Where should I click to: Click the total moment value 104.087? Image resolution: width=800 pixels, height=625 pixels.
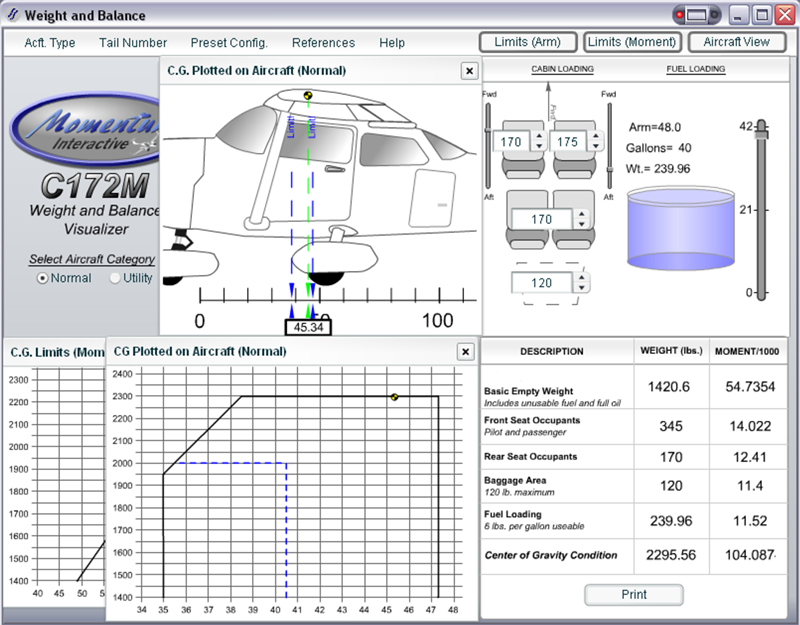(x=749, y=555)
